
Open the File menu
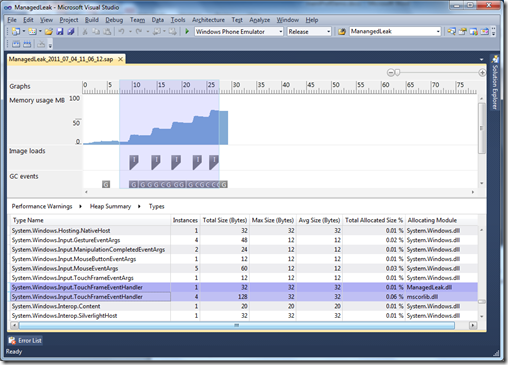pyautogui.click(x=12, y=20)
